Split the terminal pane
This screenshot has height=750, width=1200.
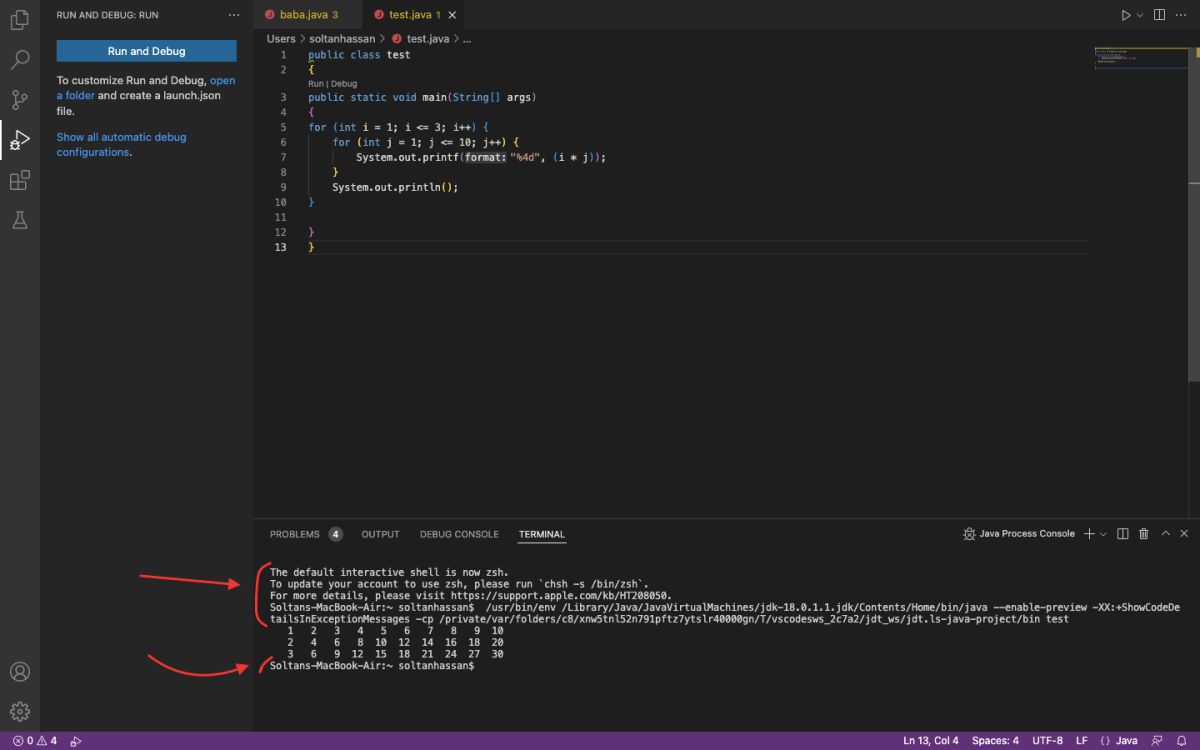[x=1122, y=534]
